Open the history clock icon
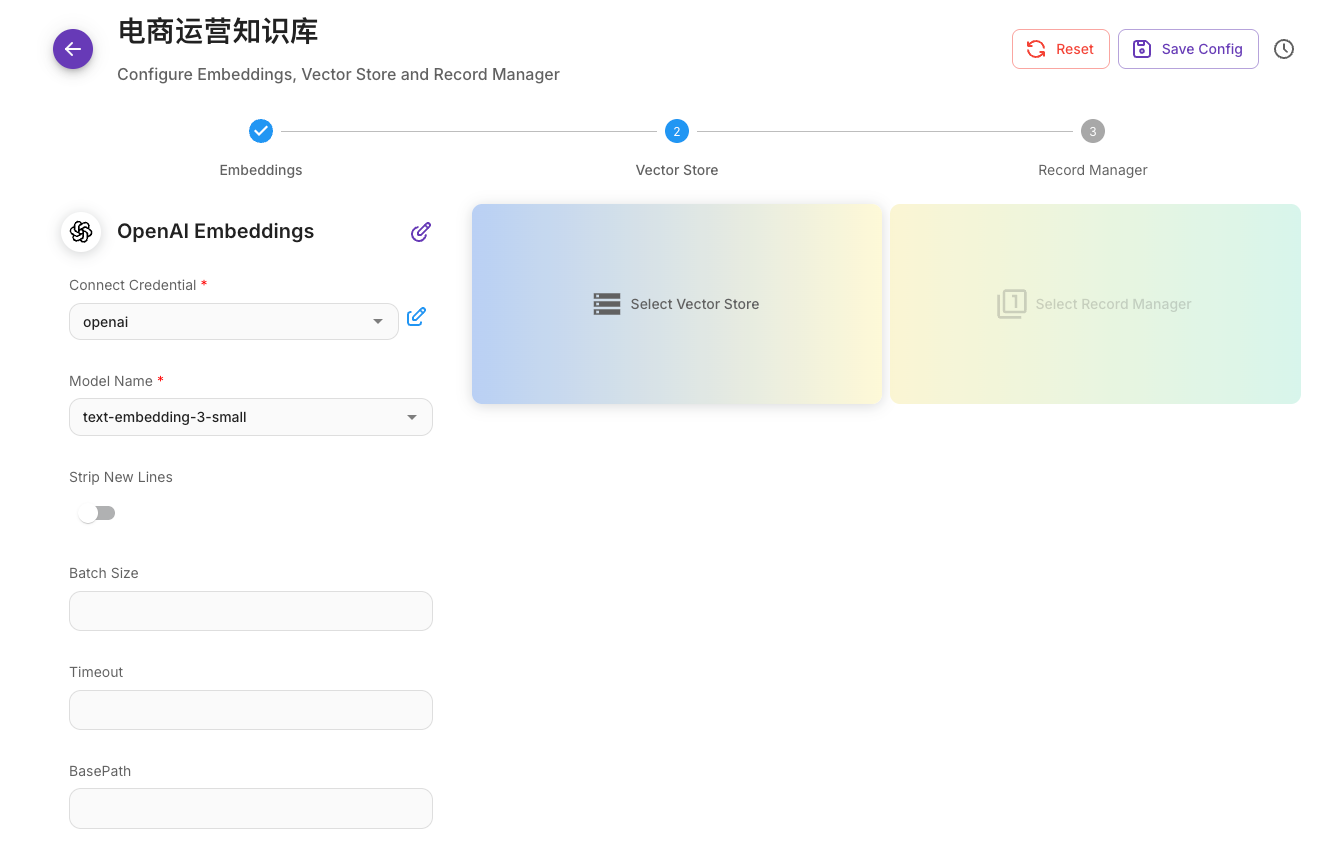Viewport: 1322px width, 850px height. pyautogui.click(x=1284, y=49)
